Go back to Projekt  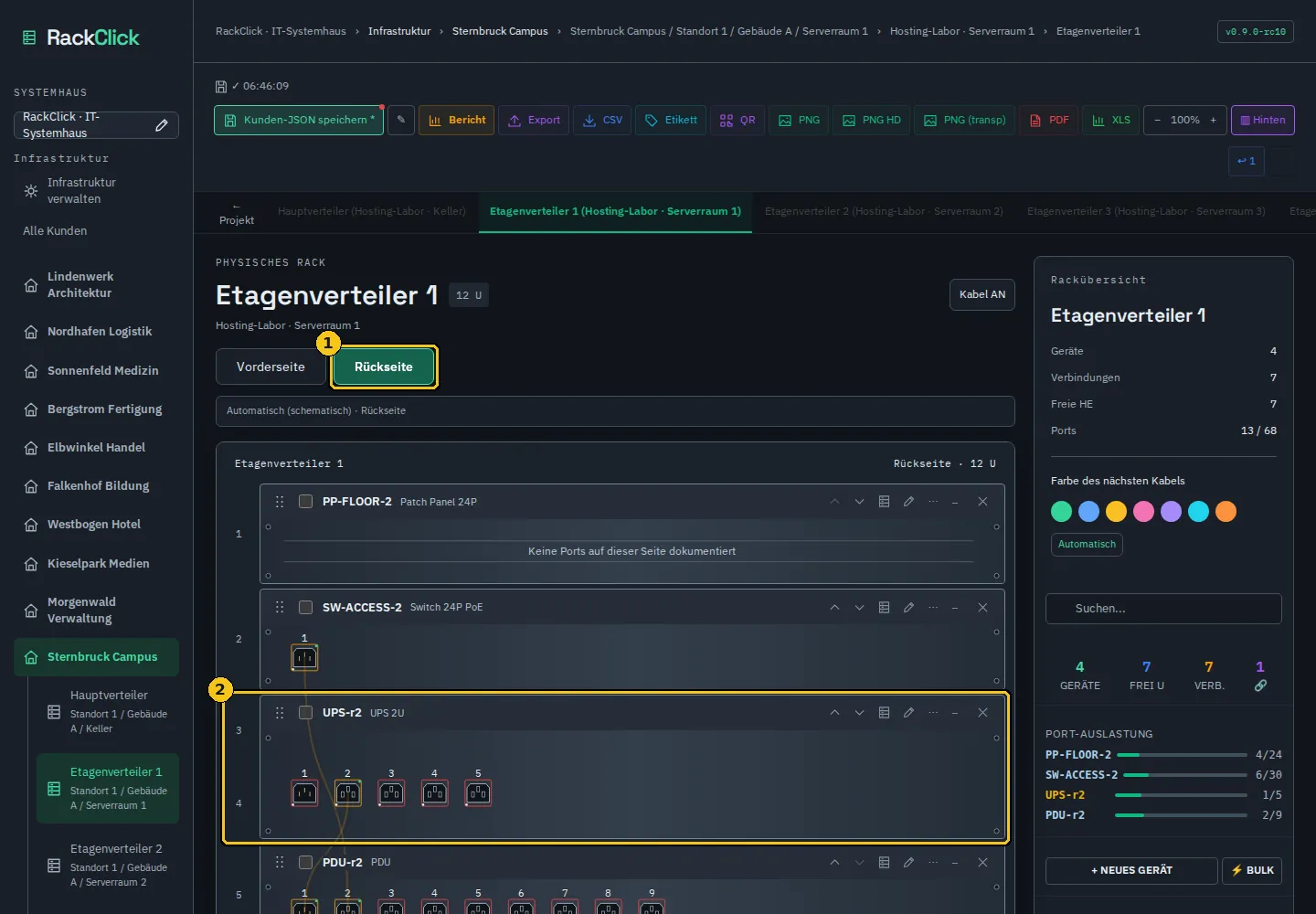pyautogui.click(x=237, y=213)
